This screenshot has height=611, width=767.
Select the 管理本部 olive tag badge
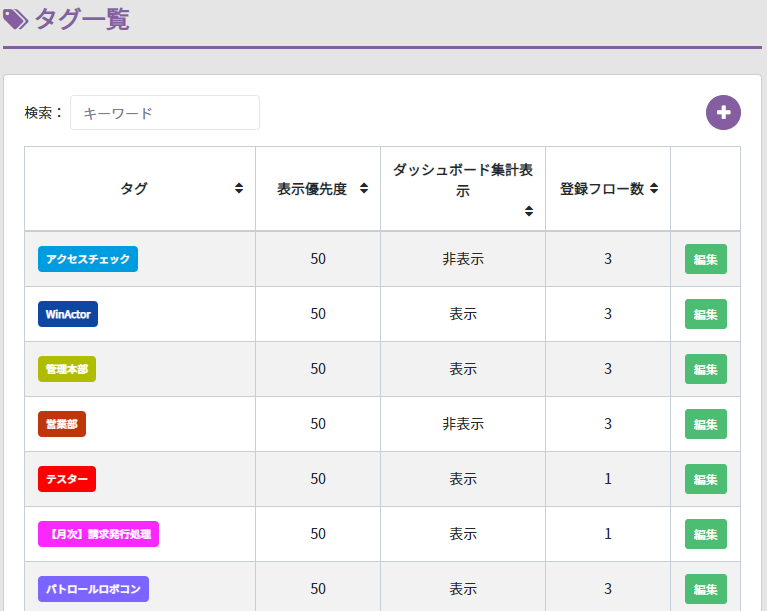[67, 369]
